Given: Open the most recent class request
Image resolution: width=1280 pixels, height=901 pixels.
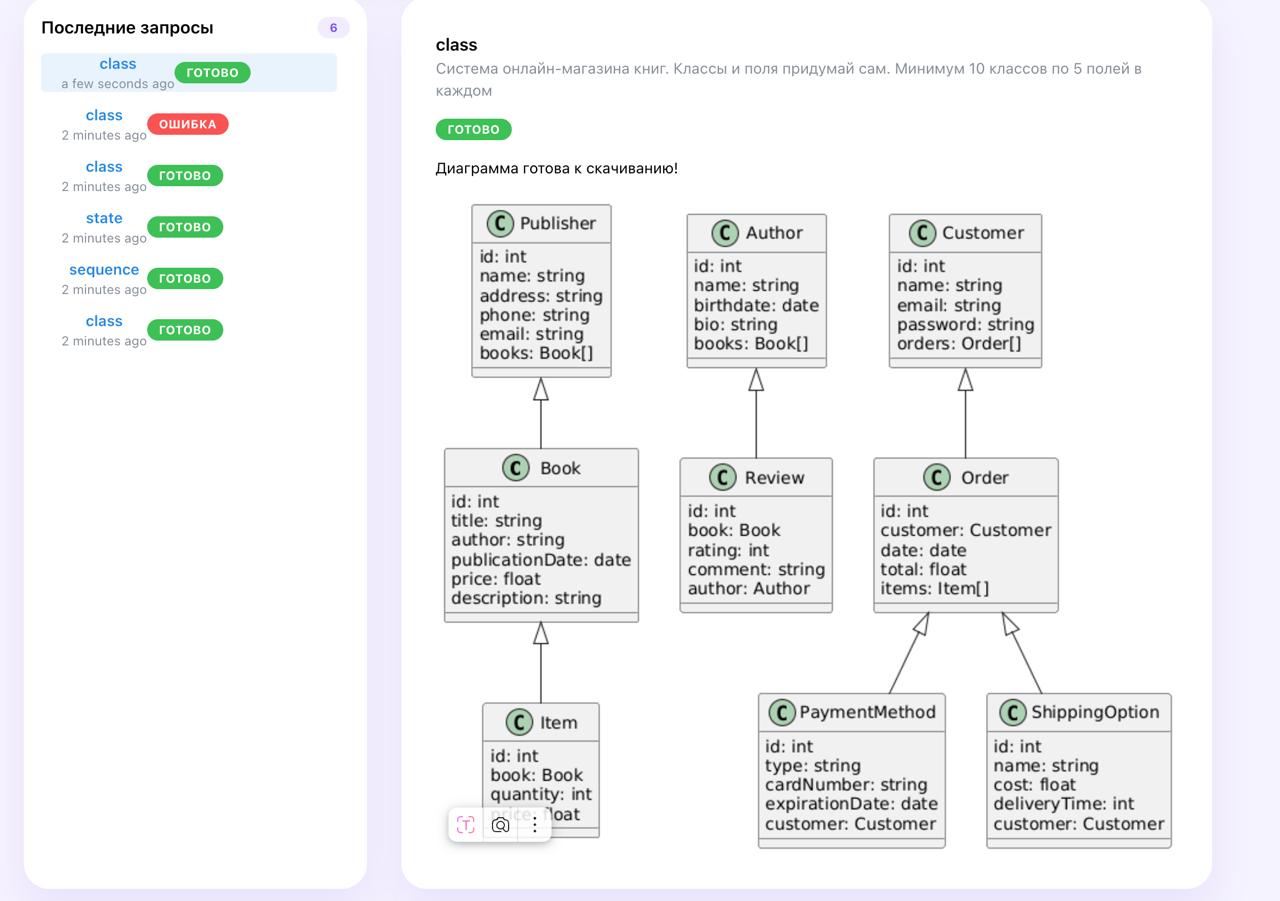Looking at the screenshot, I should pyautogui.click(x=118, y=64).
